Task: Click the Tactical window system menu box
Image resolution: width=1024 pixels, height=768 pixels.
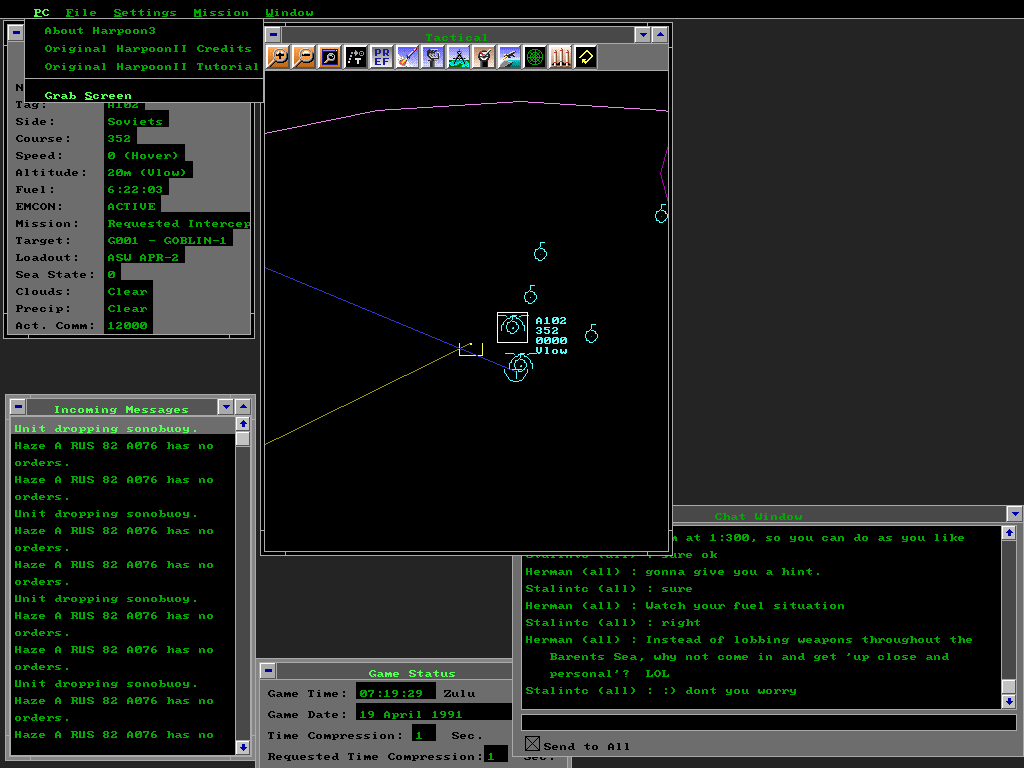Action: (x=274, y=35)
